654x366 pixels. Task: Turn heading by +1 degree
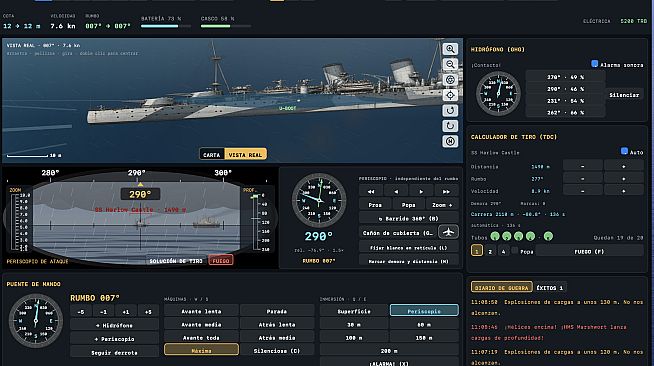[126, 311]
